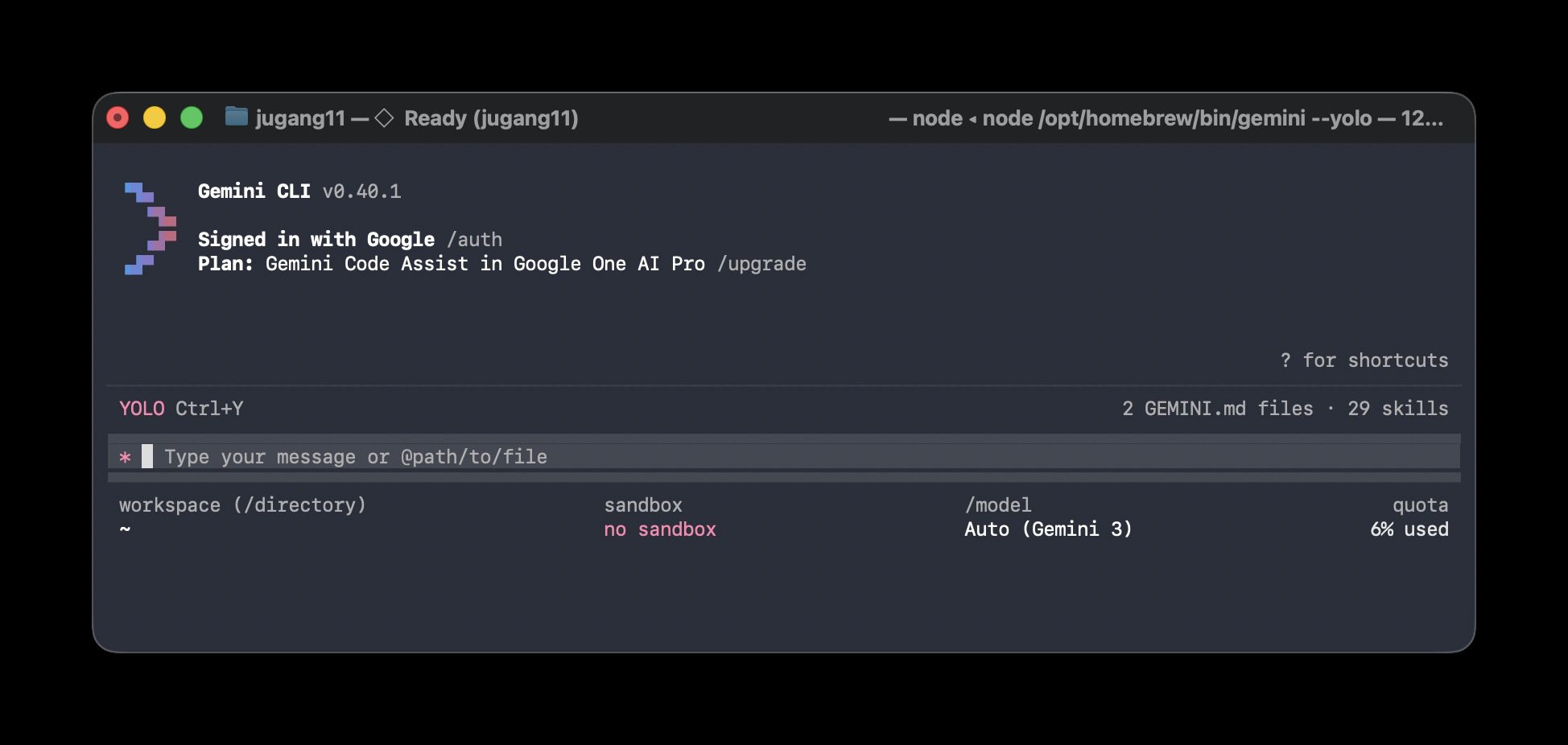1568x745 pixels.
Task: Click 'Gemini Code Assist in Google One AI Pro'
Action: coord(485,264)
